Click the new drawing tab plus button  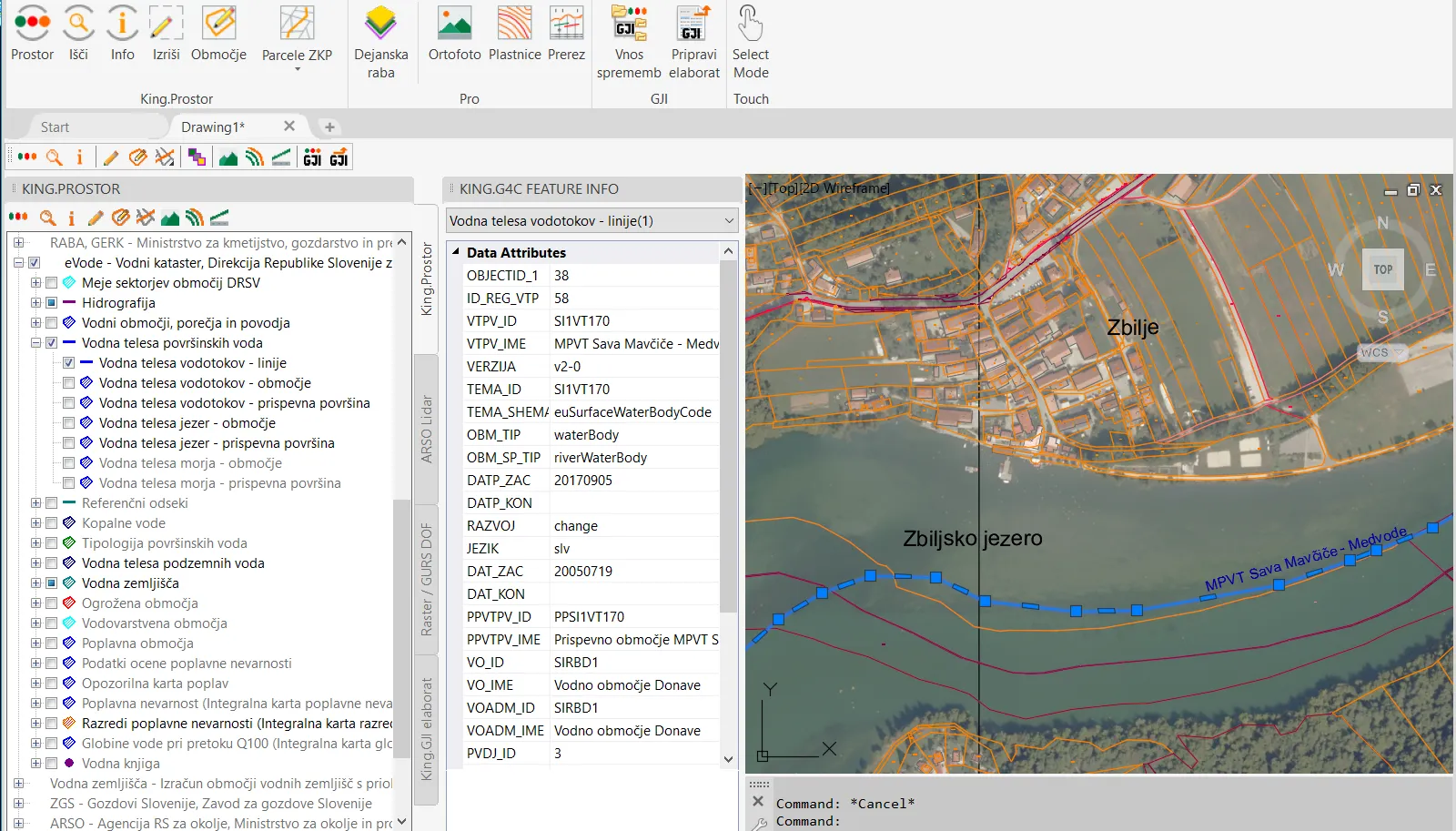point(329,127)
